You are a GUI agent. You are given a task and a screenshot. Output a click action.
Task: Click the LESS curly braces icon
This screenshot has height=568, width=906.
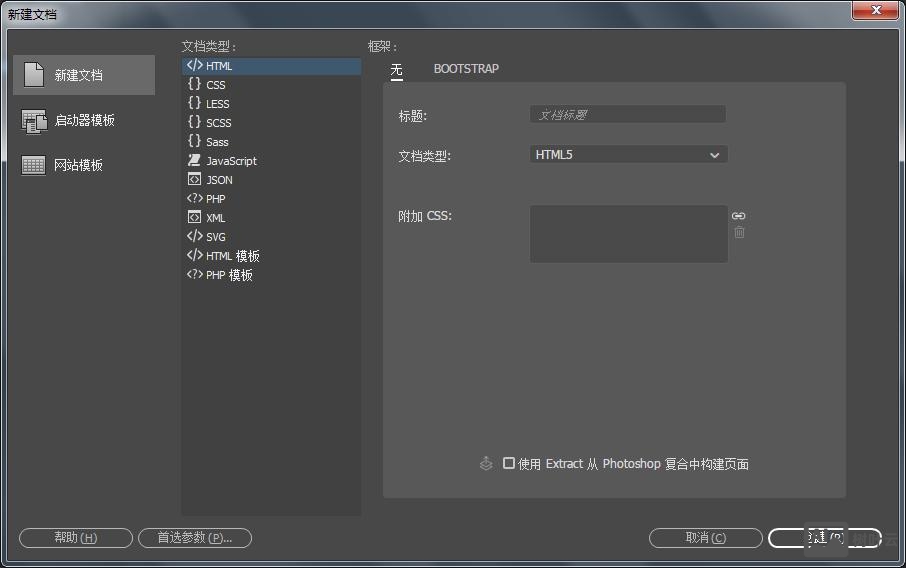pos(194,103)
